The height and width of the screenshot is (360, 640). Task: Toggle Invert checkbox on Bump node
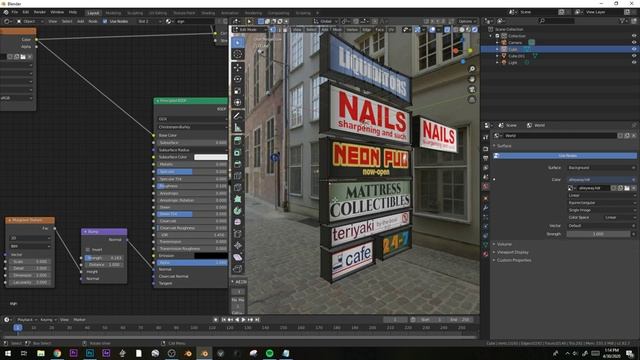click(88, 249)
